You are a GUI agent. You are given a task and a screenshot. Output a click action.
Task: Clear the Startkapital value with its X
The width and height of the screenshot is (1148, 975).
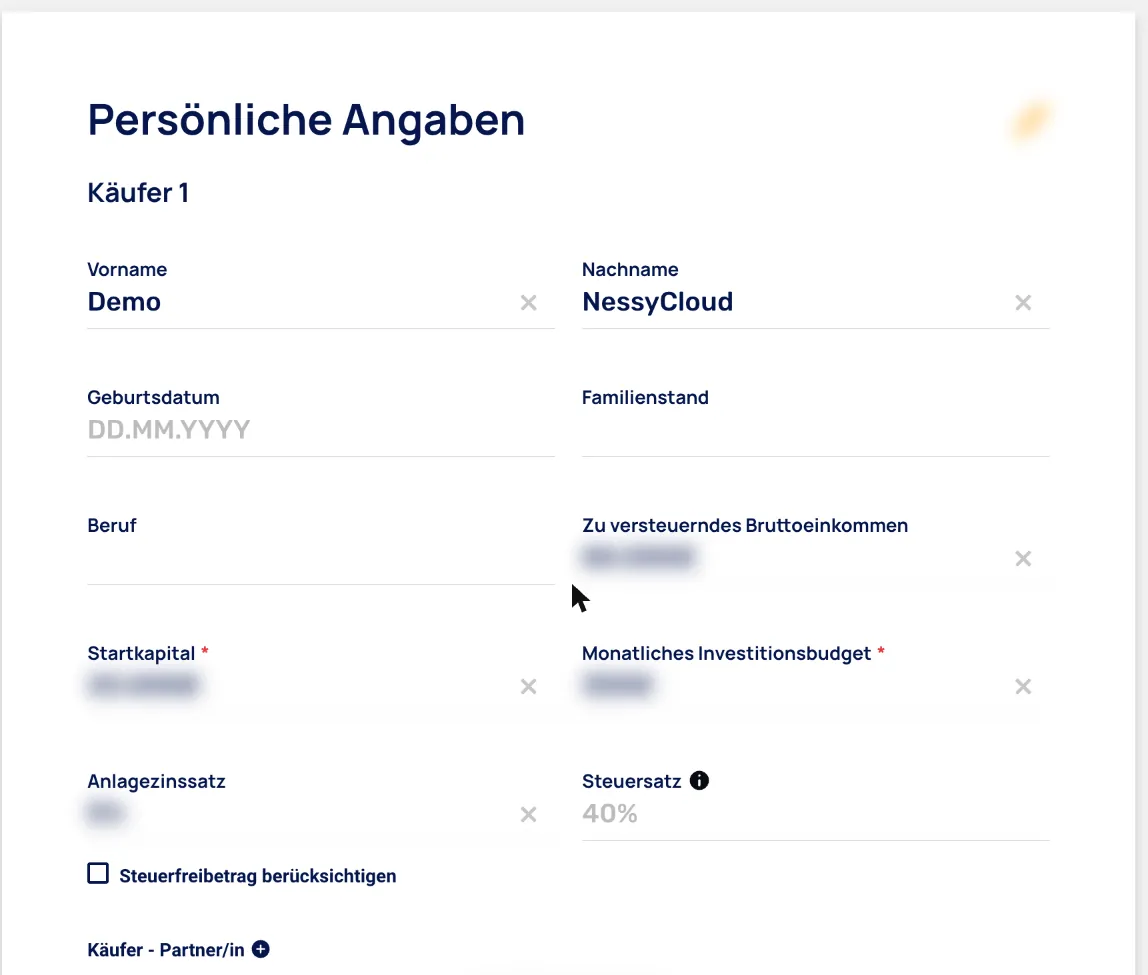tap(529, 687)
